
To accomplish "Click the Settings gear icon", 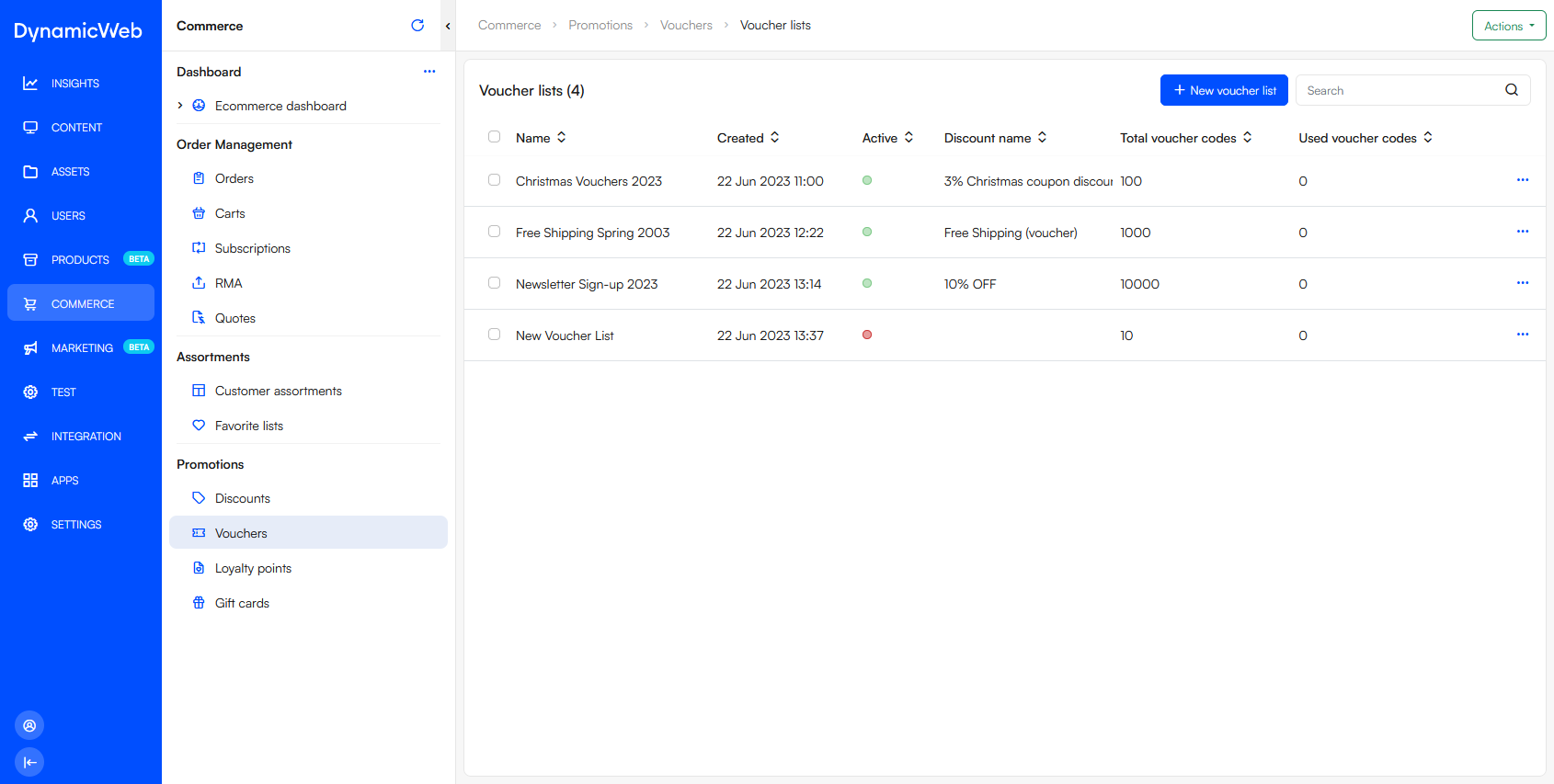I will point(30,525).
